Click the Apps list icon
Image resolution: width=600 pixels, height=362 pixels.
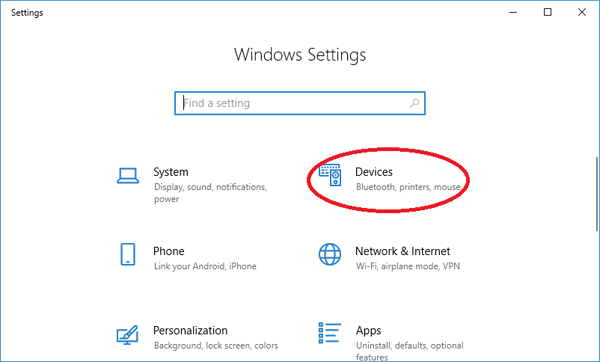329,333
